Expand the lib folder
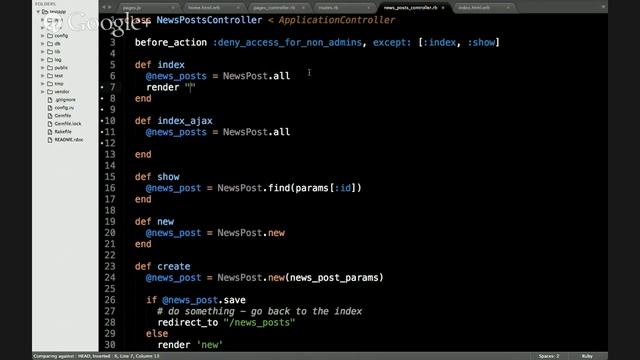Viewport: 640px width, 360px height. [x=42, y=52]
